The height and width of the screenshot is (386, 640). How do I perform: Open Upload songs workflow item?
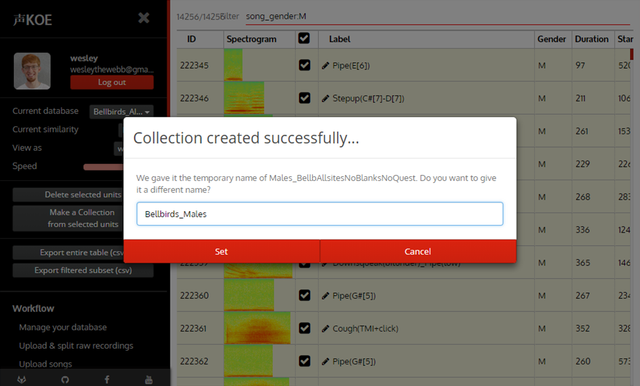[x=45, y=364]
